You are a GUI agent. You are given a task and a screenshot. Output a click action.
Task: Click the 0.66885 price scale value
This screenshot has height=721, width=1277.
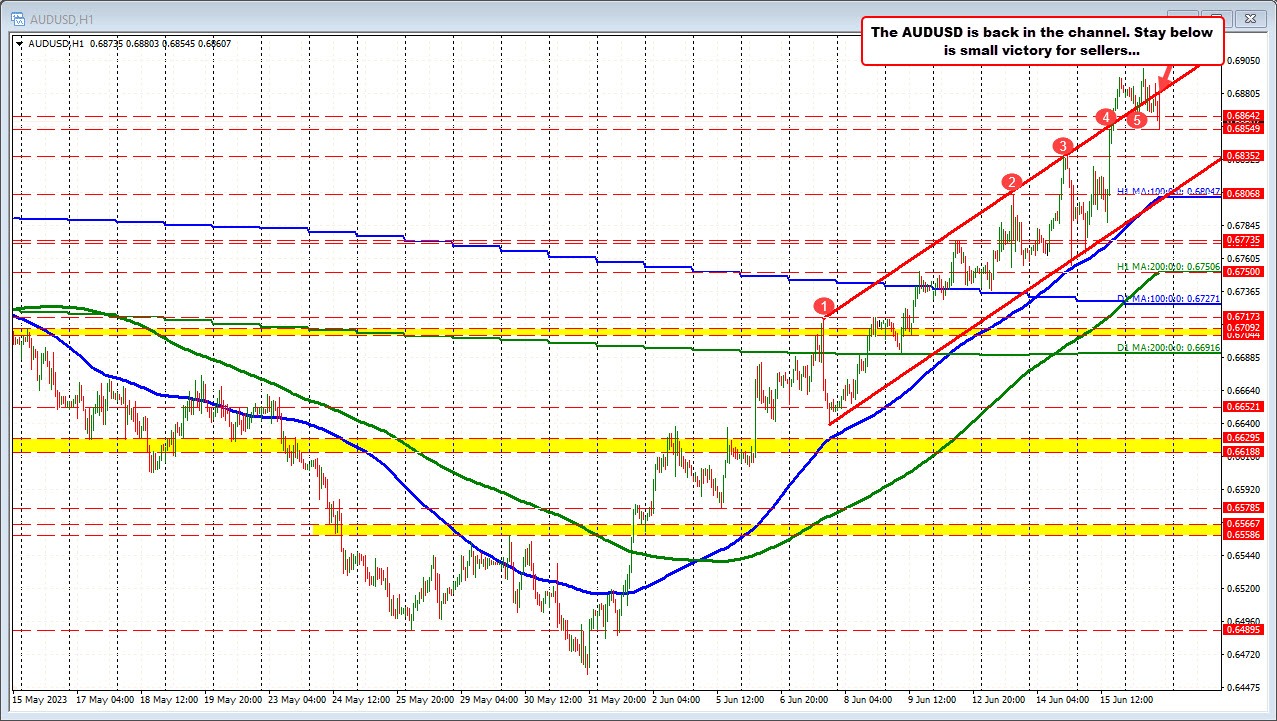pos(1243,357)
